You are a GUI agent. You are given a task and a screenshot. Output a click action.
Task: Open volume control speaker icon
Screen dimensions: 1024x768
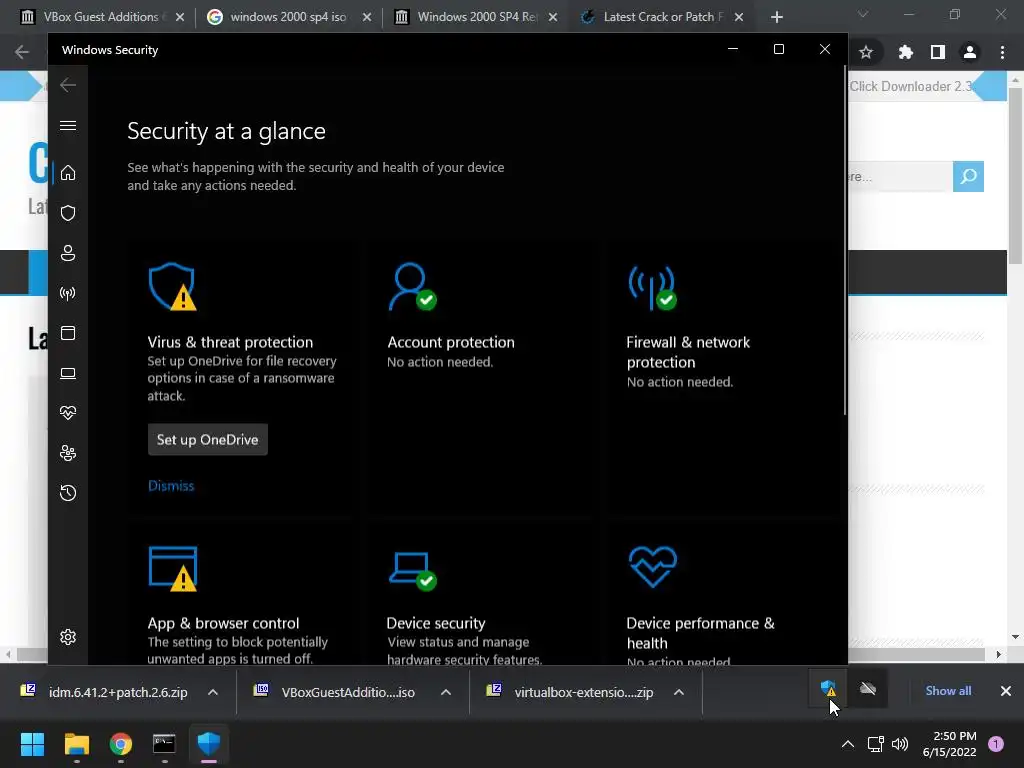900,744
